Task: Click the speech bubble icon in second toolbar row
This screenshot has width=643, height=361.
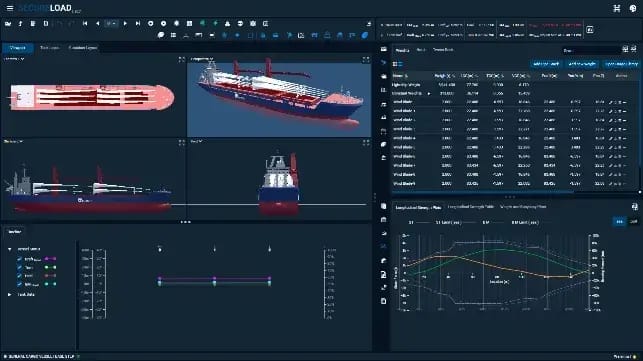Action: [161, 36]
